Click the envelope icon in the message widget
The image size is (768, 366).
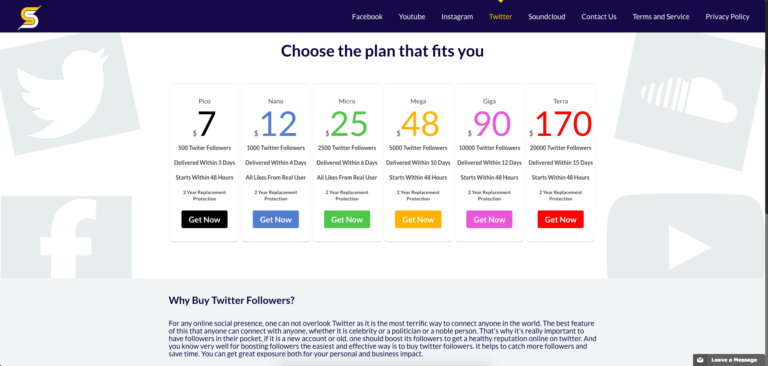click(x=700, y=360)
